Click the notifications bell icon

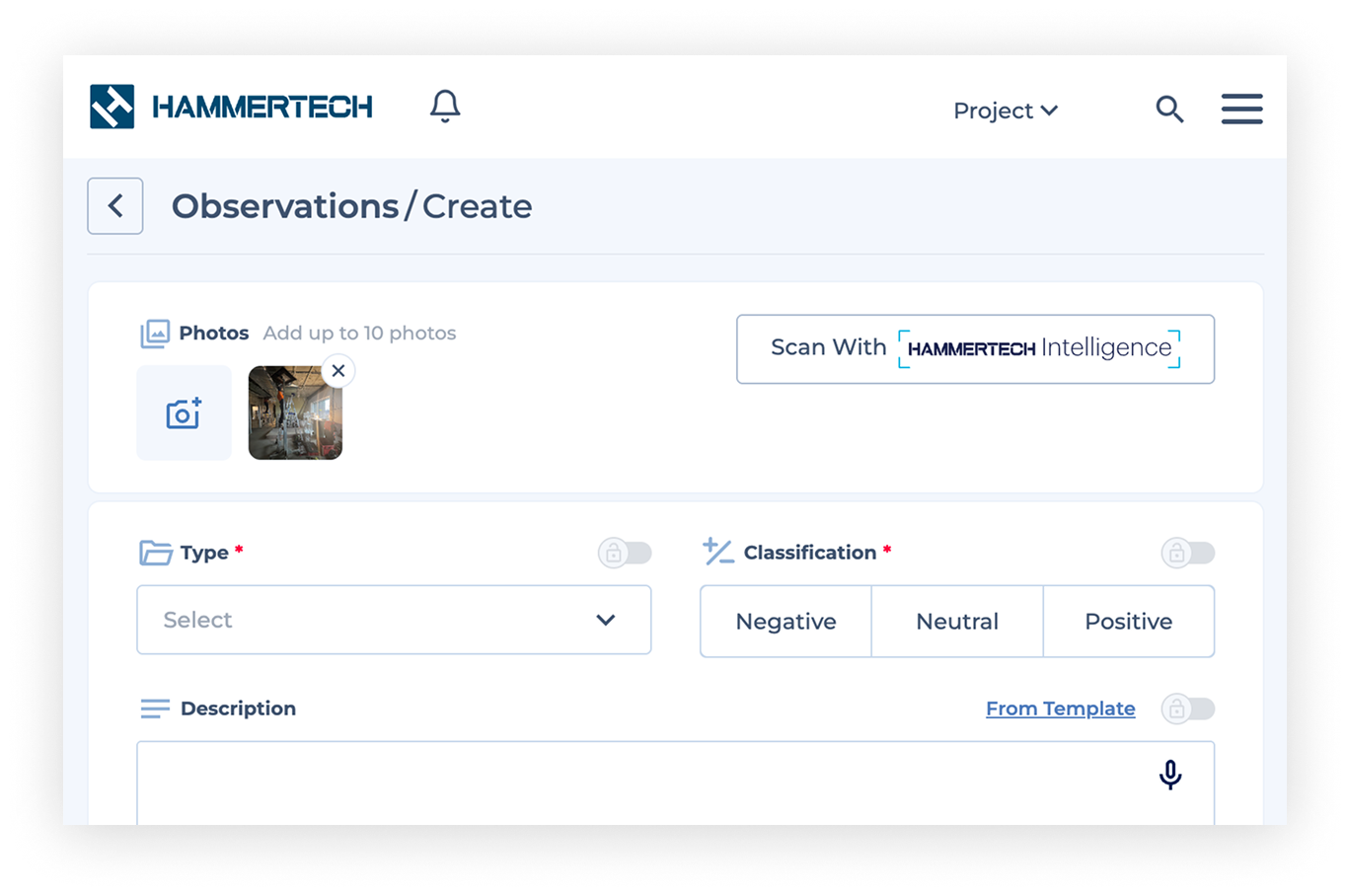pyautogui.click(x=444, y=106)
